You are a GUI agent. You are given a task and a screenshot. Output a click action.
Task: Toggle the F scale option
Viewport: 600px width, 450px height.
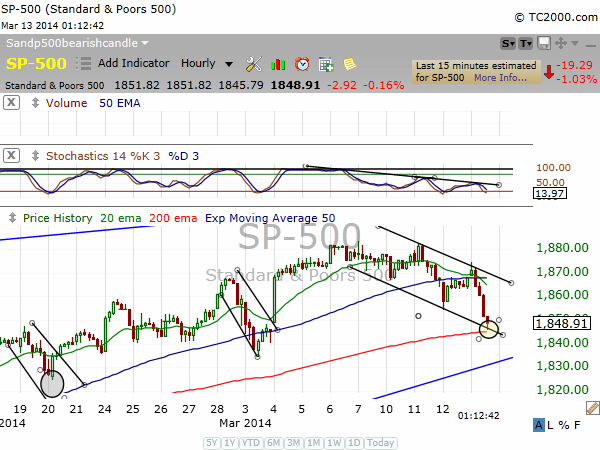click(577, 425)
